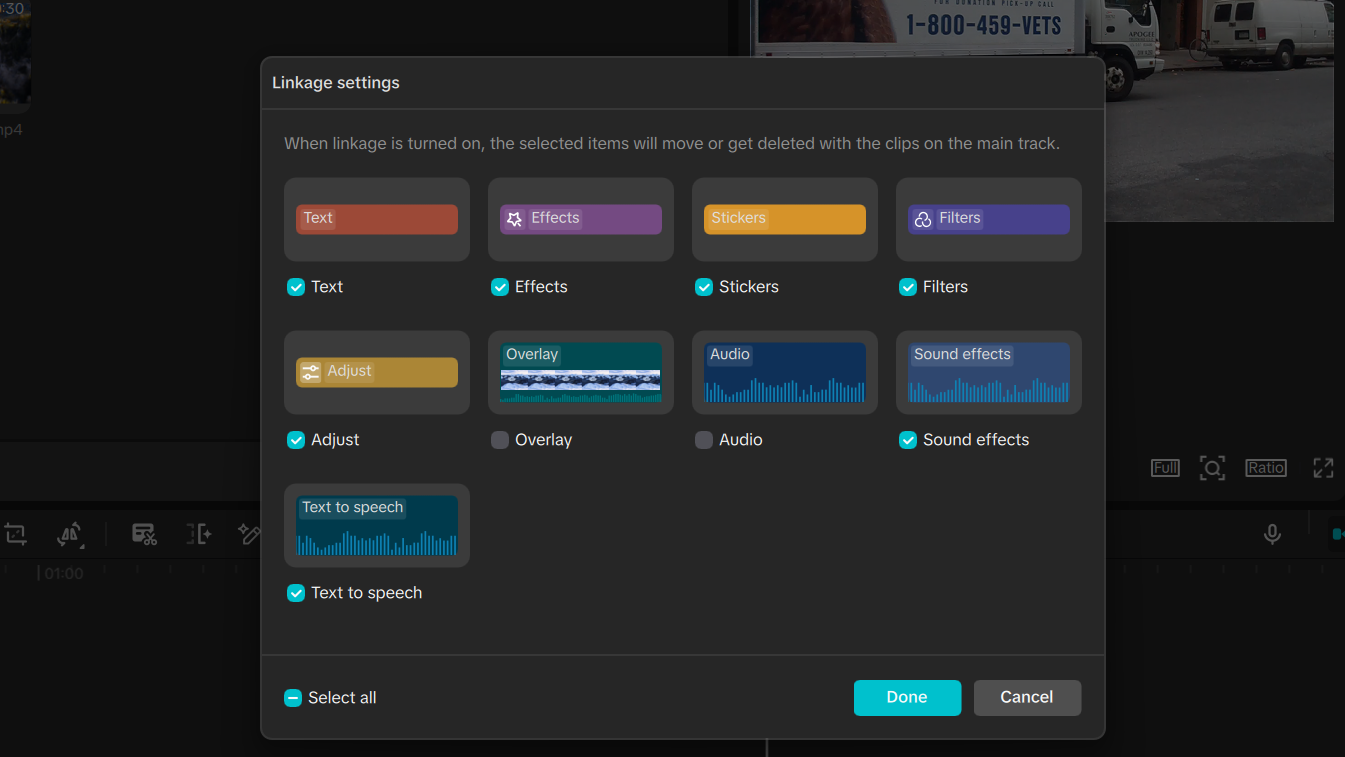Click the Text to speech preview card
The height and width of the screenshot is (757, 1345).
[x=377, y=526]
